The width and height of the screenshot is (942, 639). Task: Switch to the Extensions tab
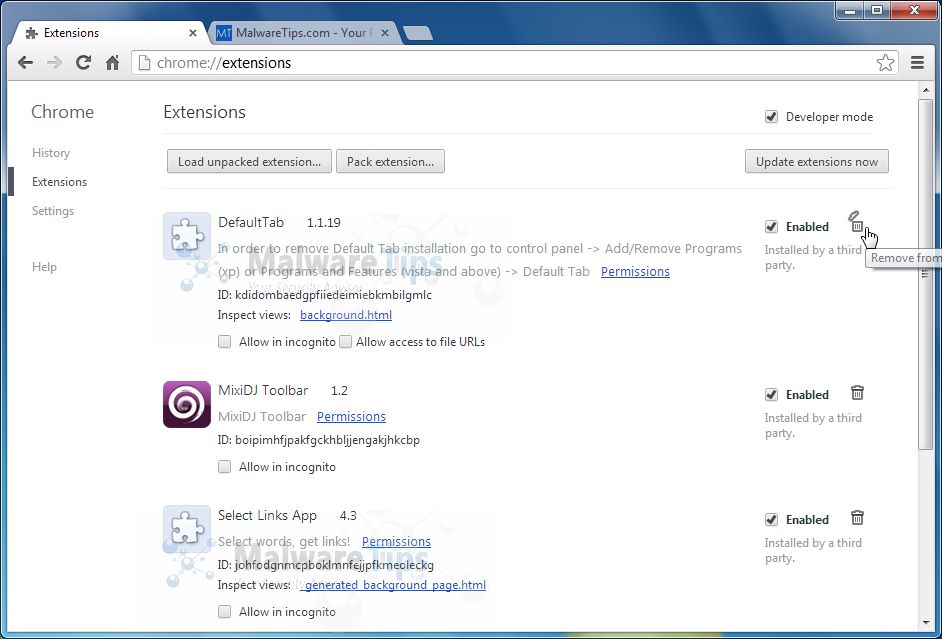click(108, 33)
